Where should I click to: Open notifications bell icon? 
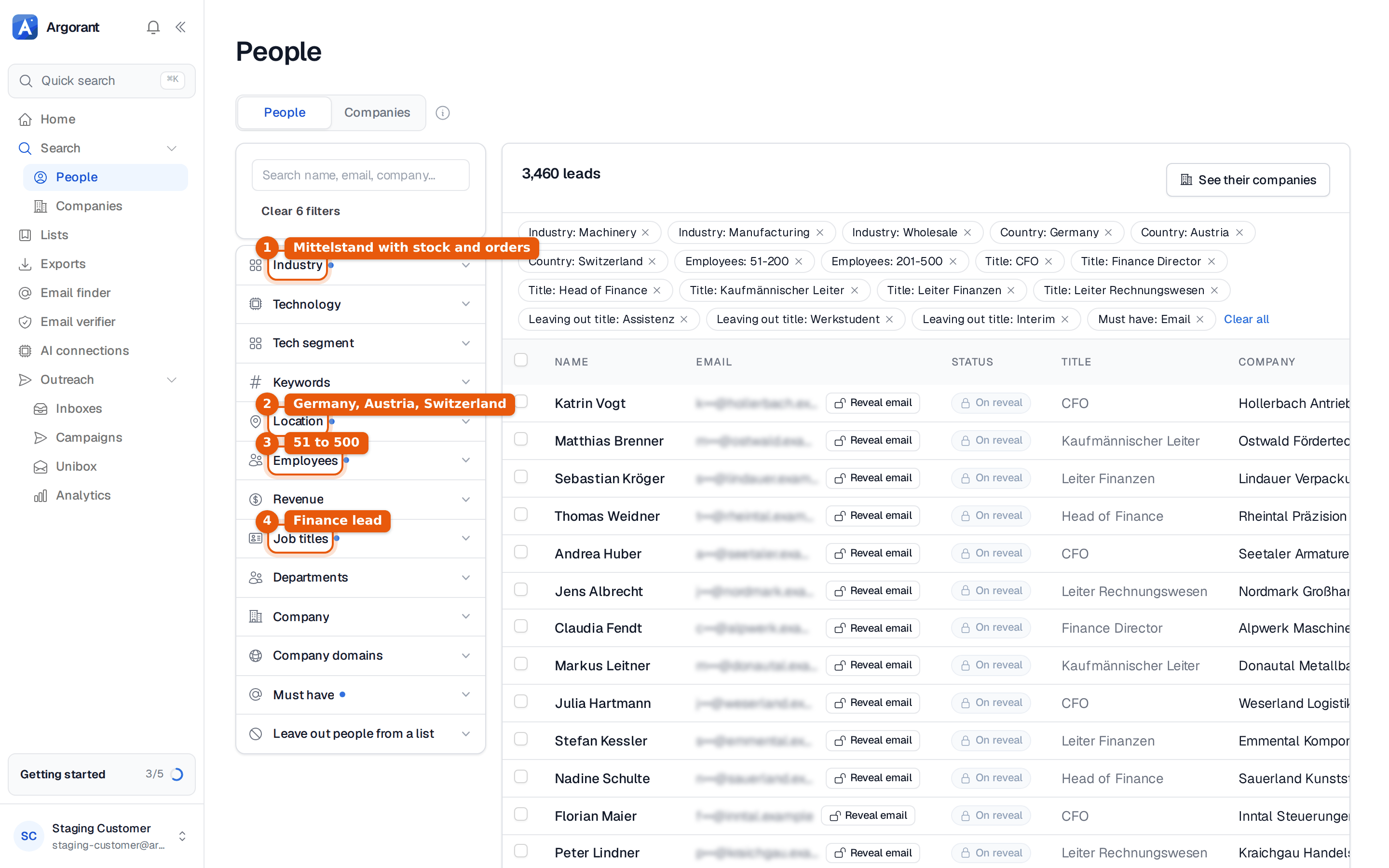[x=153, y=27]
